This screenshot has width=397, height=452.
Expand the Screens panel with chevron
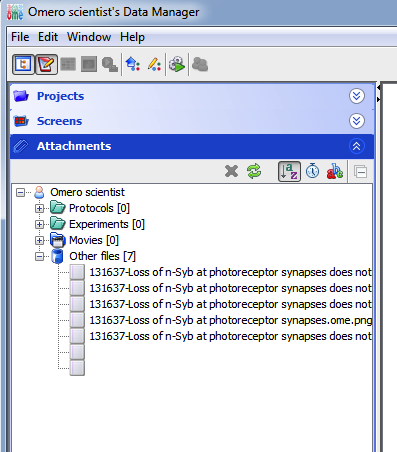coord(357,121)
